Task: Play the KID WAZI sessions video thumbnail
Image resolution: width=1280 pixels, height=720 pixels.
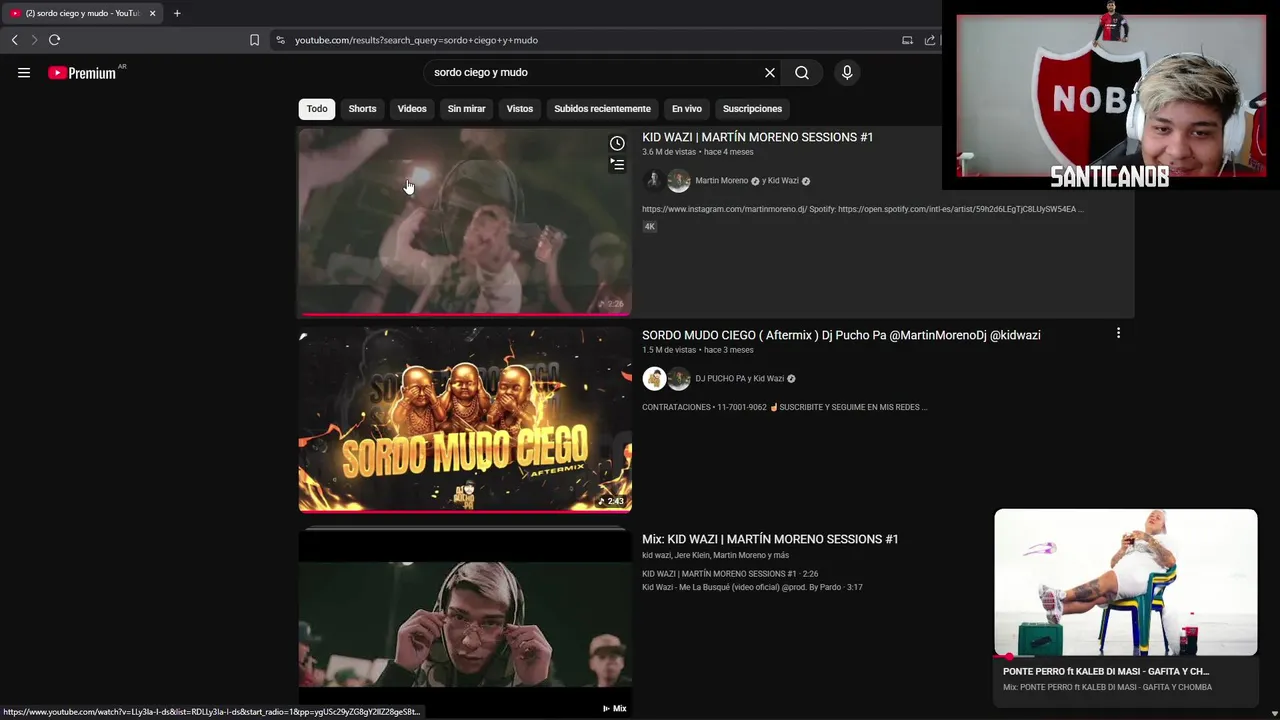Action: [465, 221]
